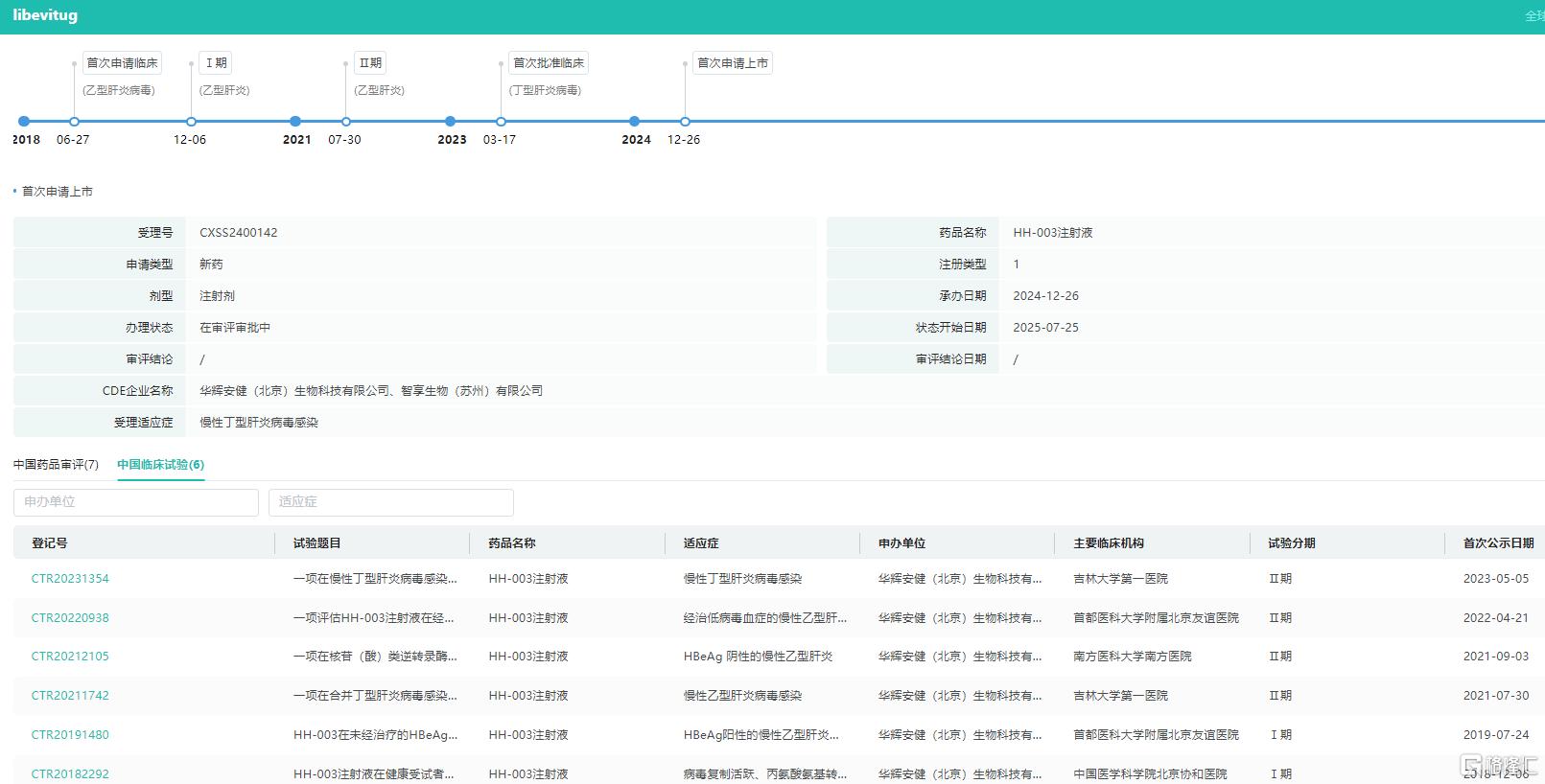Select the 03-17 timeline marker
This screenshot has width=1545, height=784.
pos(501,122)
